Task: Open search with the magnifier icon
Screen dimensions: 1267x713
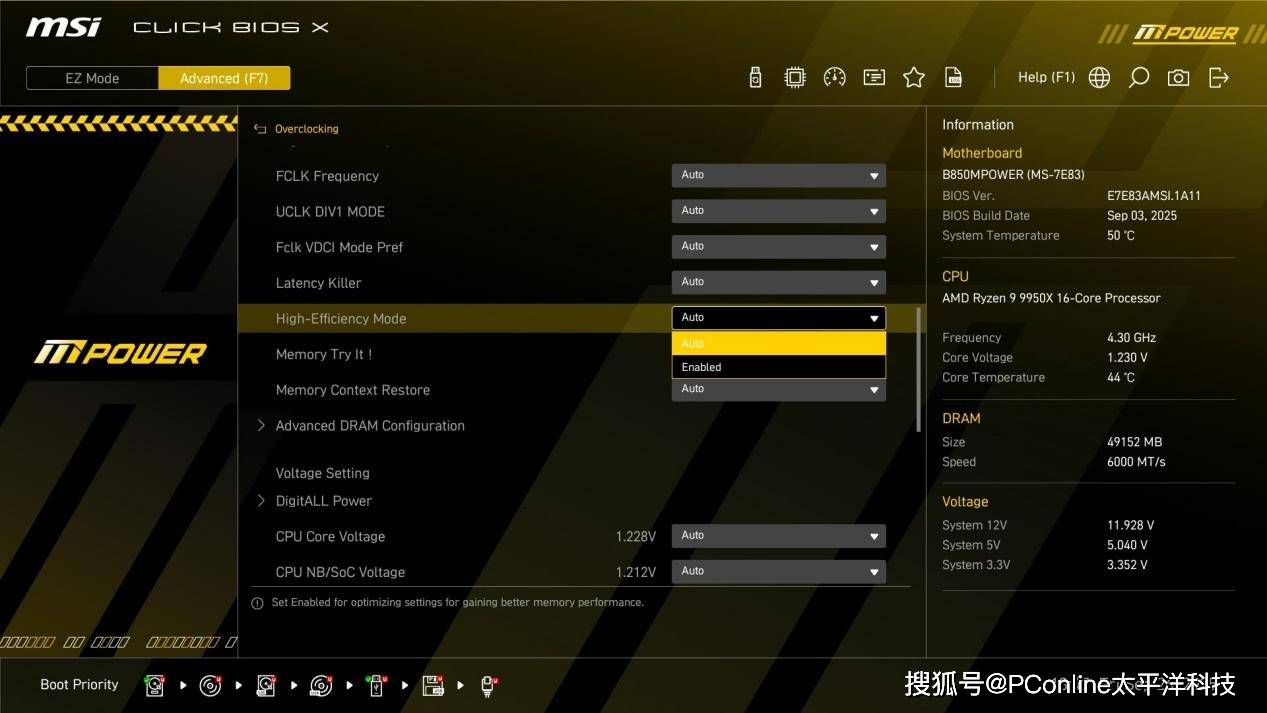Action: (x=1138, y=78)
